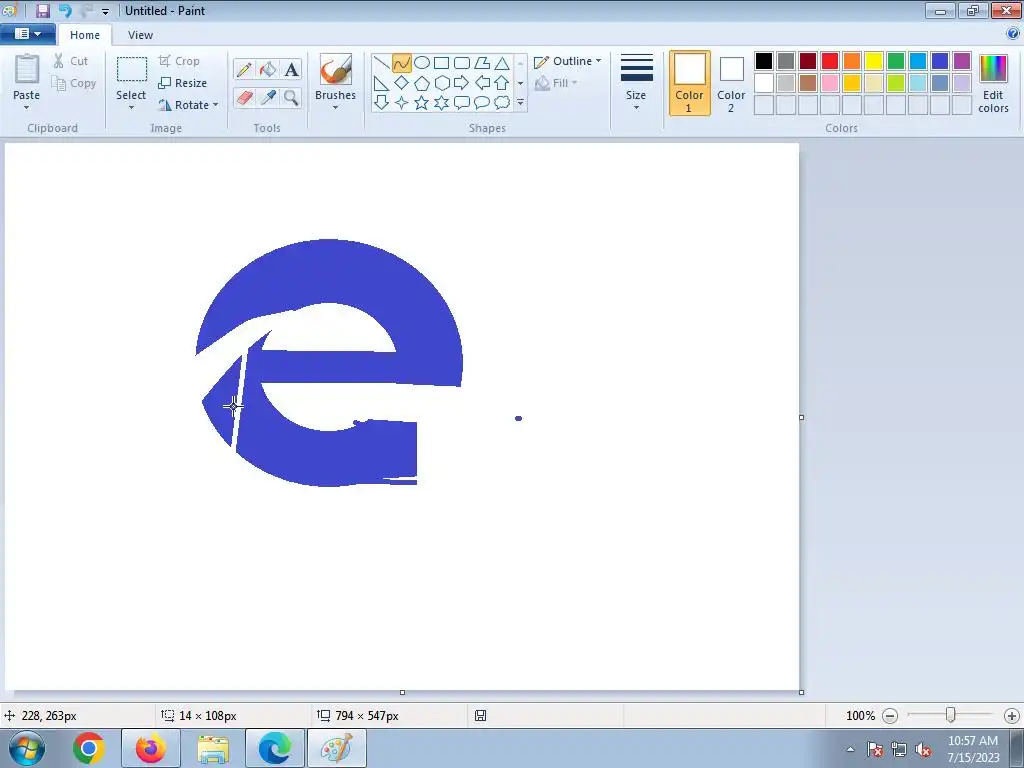Select the Text tool
This screenshot has width=1024, height=768.
click(291, 69)
